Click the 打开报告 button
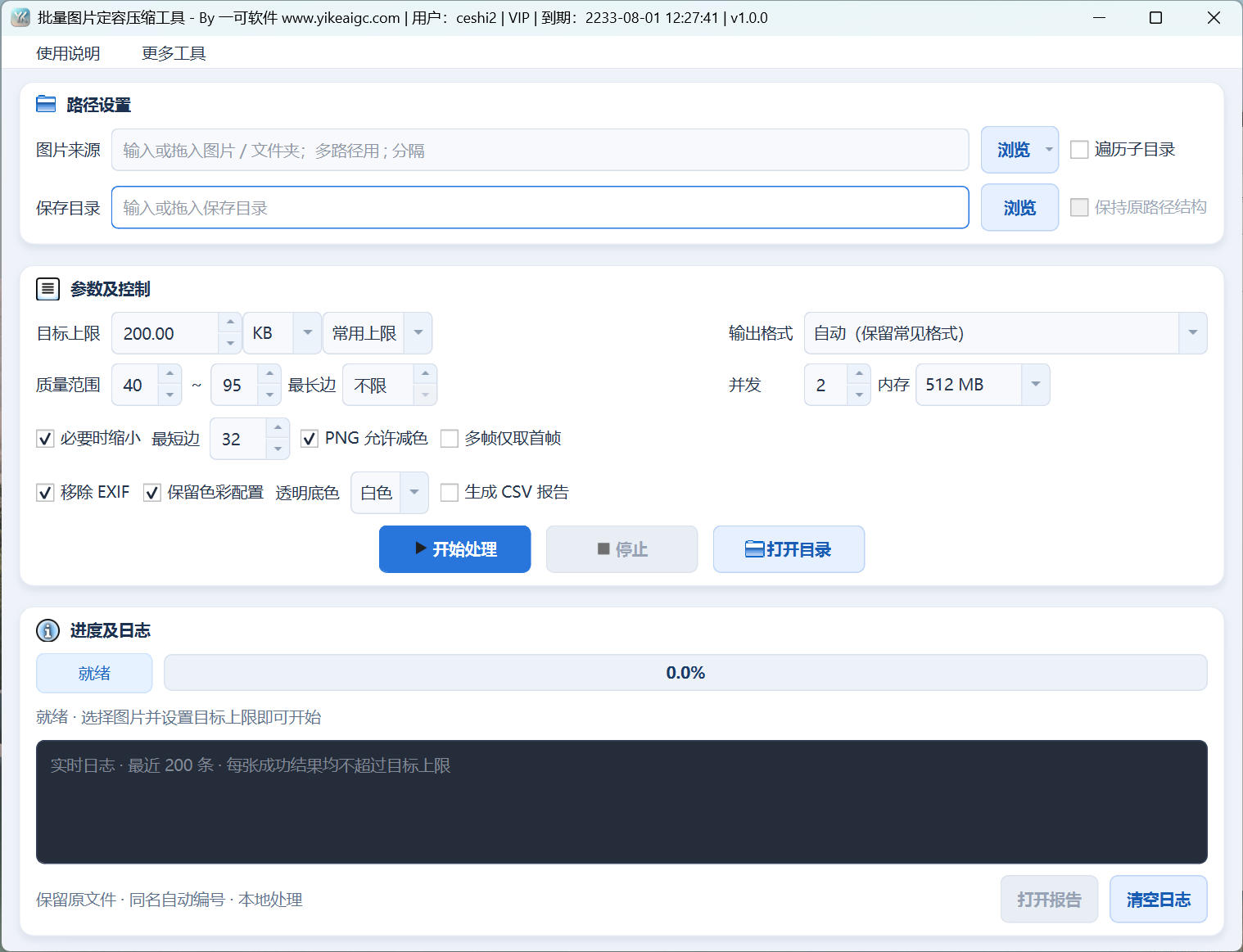The image size is (1243, 952). [x=1049, y=900]
